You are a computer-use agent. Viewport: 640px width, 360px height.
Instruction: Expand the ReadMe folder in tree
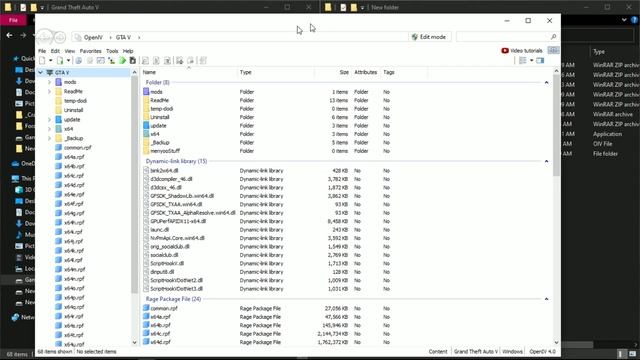tap(49, 91)
